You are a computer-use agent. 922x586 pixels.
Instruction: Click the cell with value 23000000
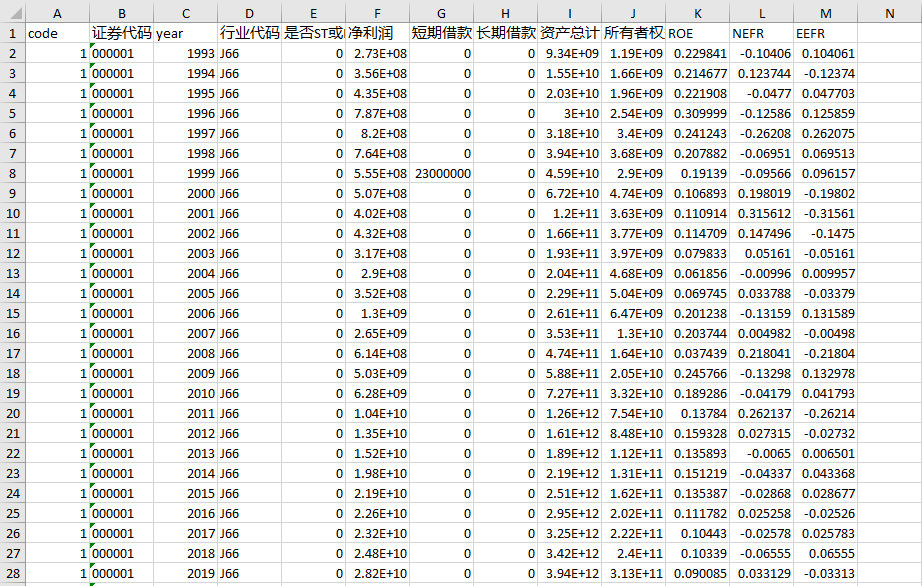(441, 173)
